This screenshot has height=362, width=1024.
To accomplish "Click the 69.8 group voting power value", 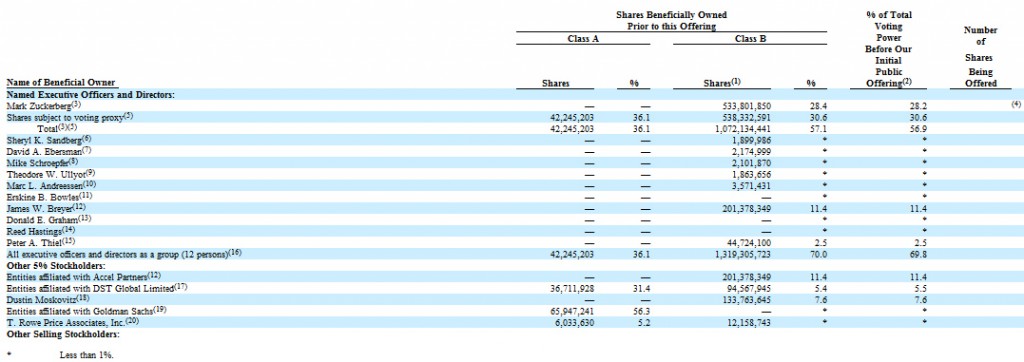I will [x=919, y=254].
